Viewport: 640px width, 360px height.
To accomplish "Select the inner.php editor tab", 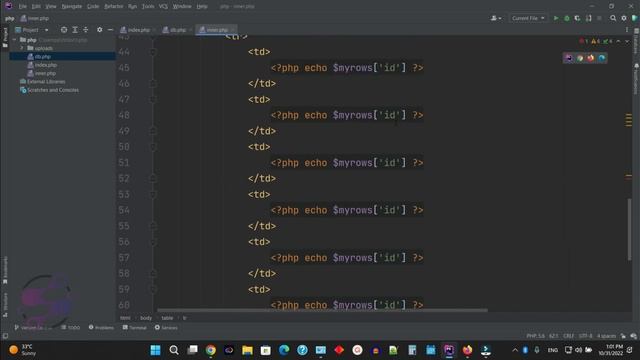I will point(216,30).
